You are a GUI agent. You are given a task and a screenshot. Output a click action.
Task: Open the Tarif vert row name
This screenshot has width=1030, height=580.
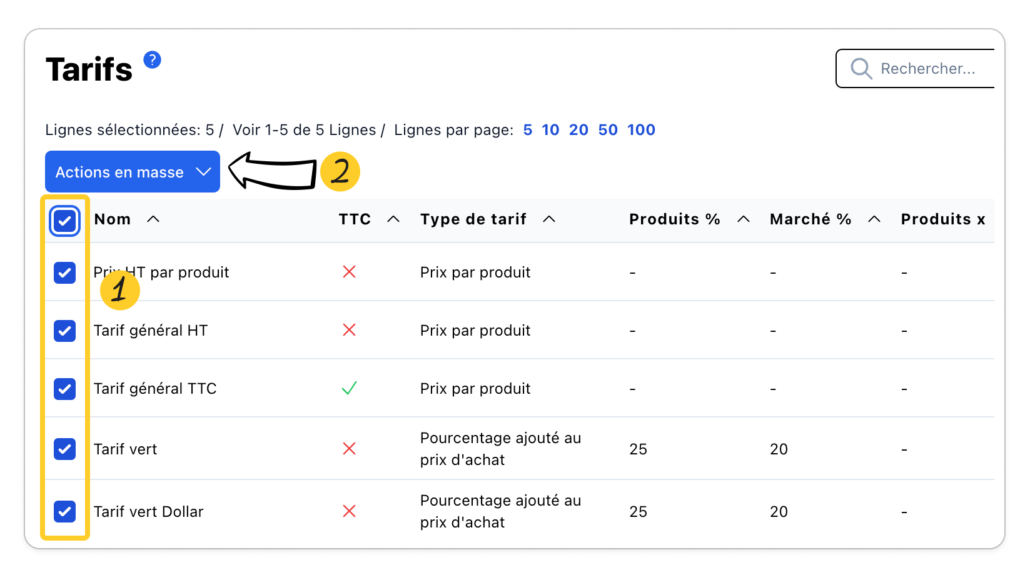[x=125, y=449]
